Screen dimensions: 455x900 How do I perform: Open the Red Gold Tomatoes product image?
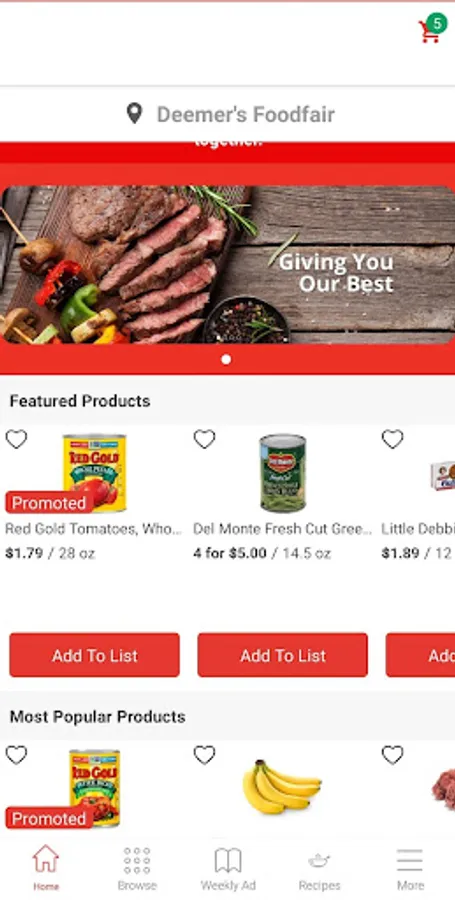[x=95, y=473]
